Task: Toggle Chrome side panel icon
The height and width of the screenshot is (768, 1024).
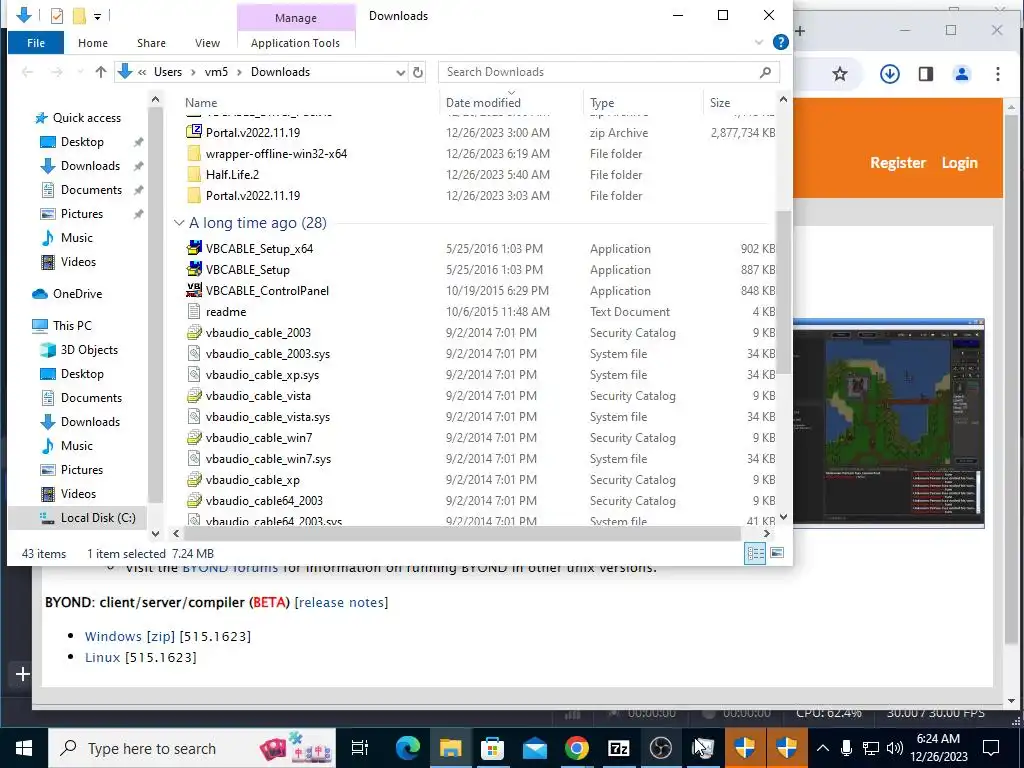Action: pyautogui.click(x=925, y=74)
